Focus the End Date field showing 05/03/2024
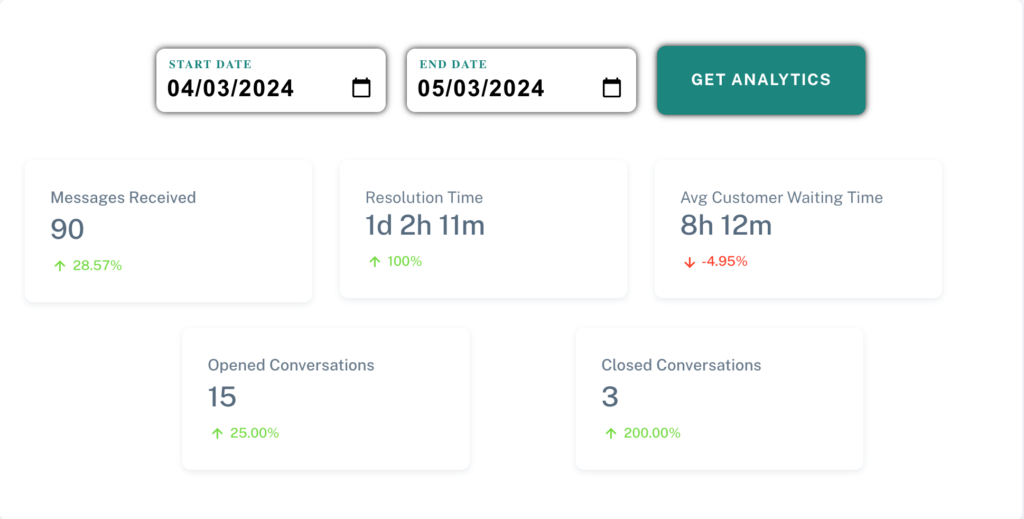The height and width of the screenshot is (519, 1024). coord(481,88)
